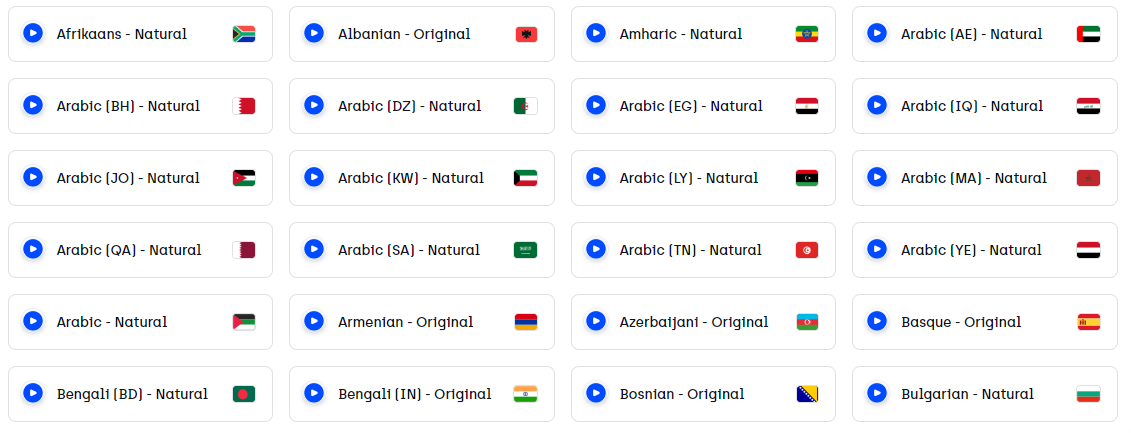Choose the Arabic (YE) - Natural voice card
Viewport: 1131px width, 433px height.
(x=985, y=250)
